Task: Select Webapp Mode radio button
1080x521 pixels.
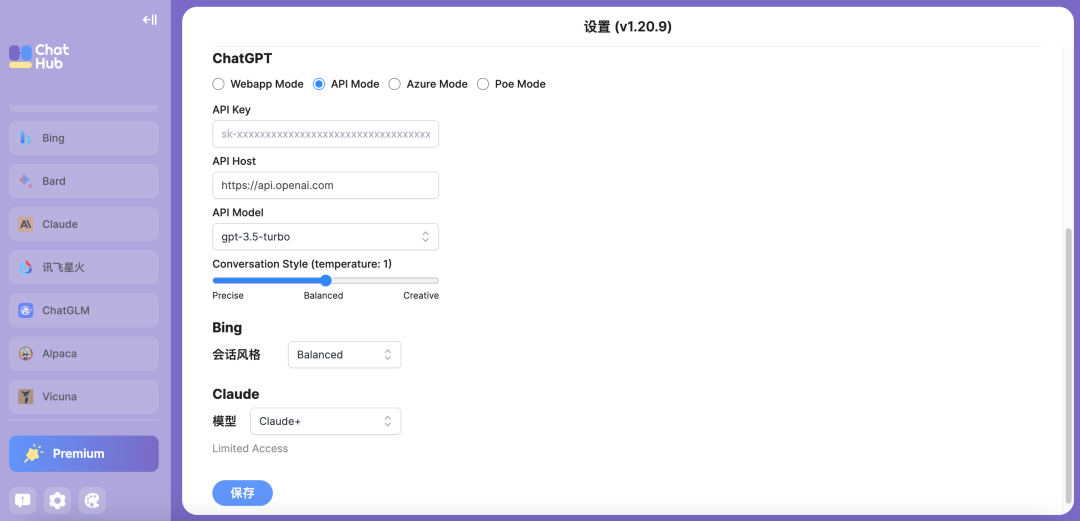Action: click(219, 84)
